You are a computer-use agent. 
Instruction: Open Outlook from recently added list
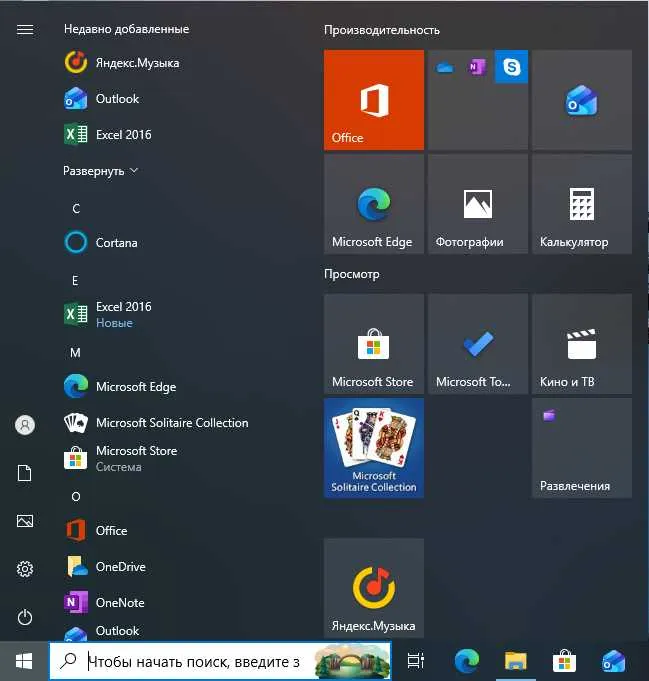click(x=102, y=99)
